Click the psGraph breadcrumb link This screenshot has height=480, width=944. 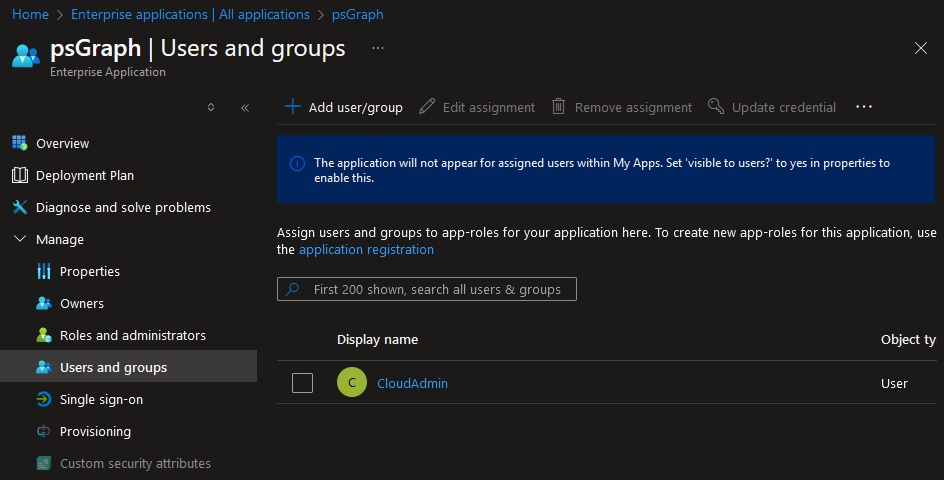tap(358, 14)
